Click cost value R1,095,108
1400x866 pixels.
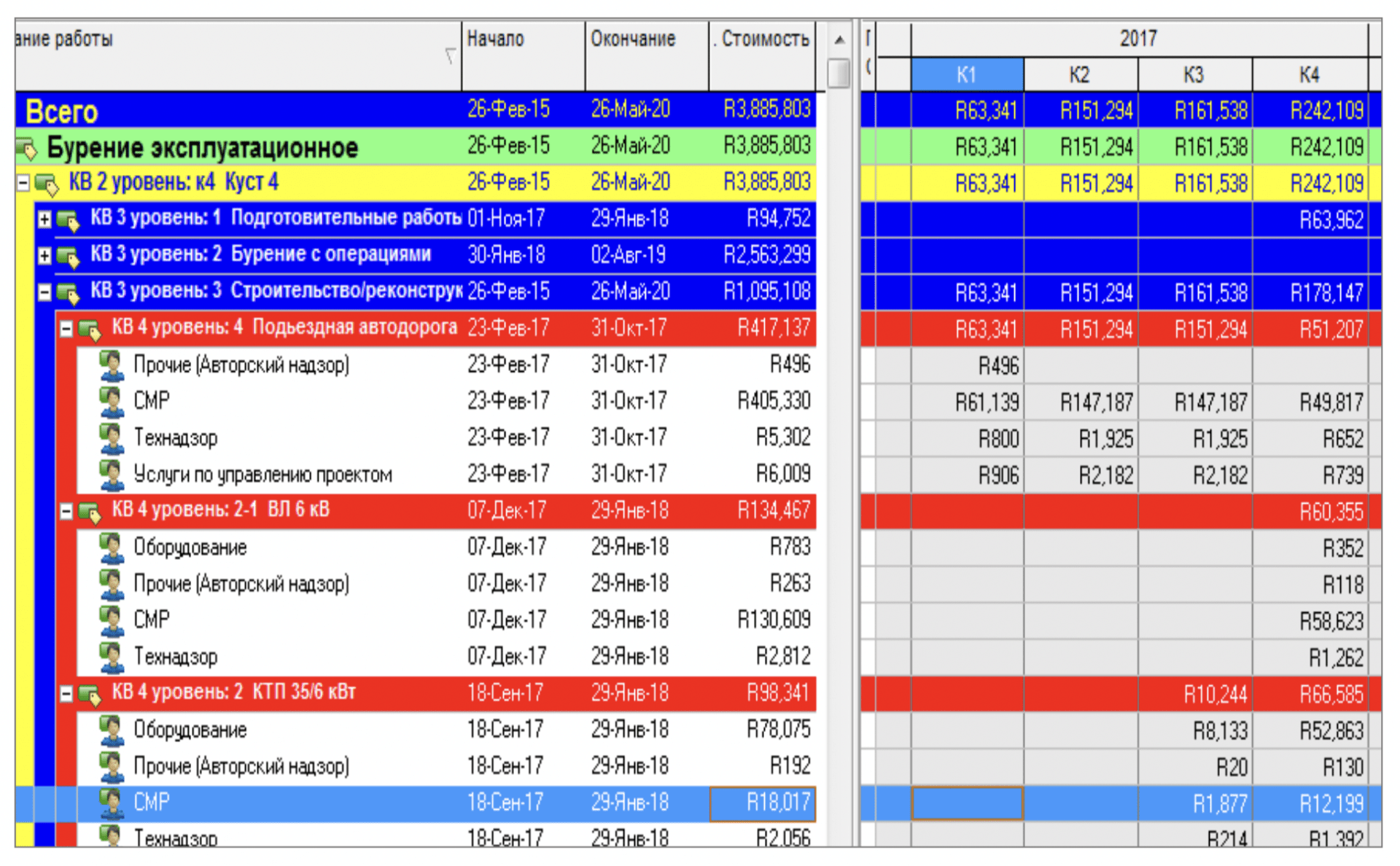[767, 292]
